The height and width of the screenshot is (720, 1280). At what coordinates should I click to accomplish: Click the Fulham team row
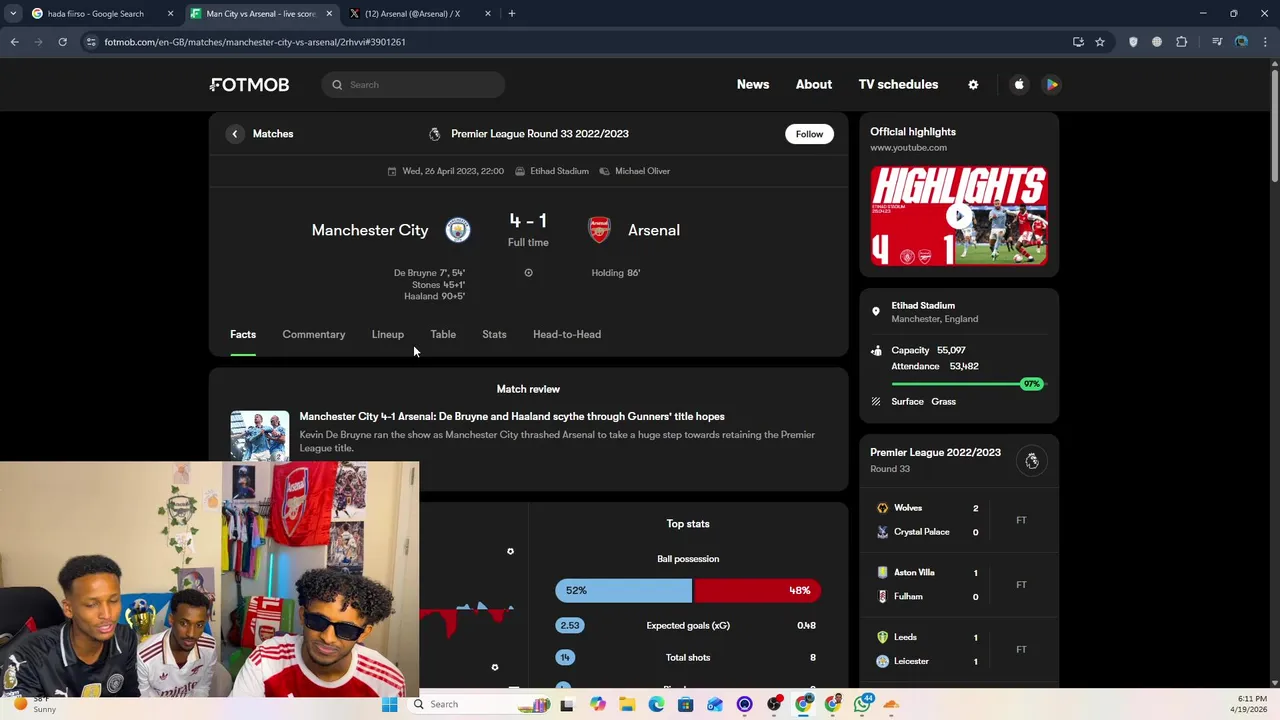(929, 597)
